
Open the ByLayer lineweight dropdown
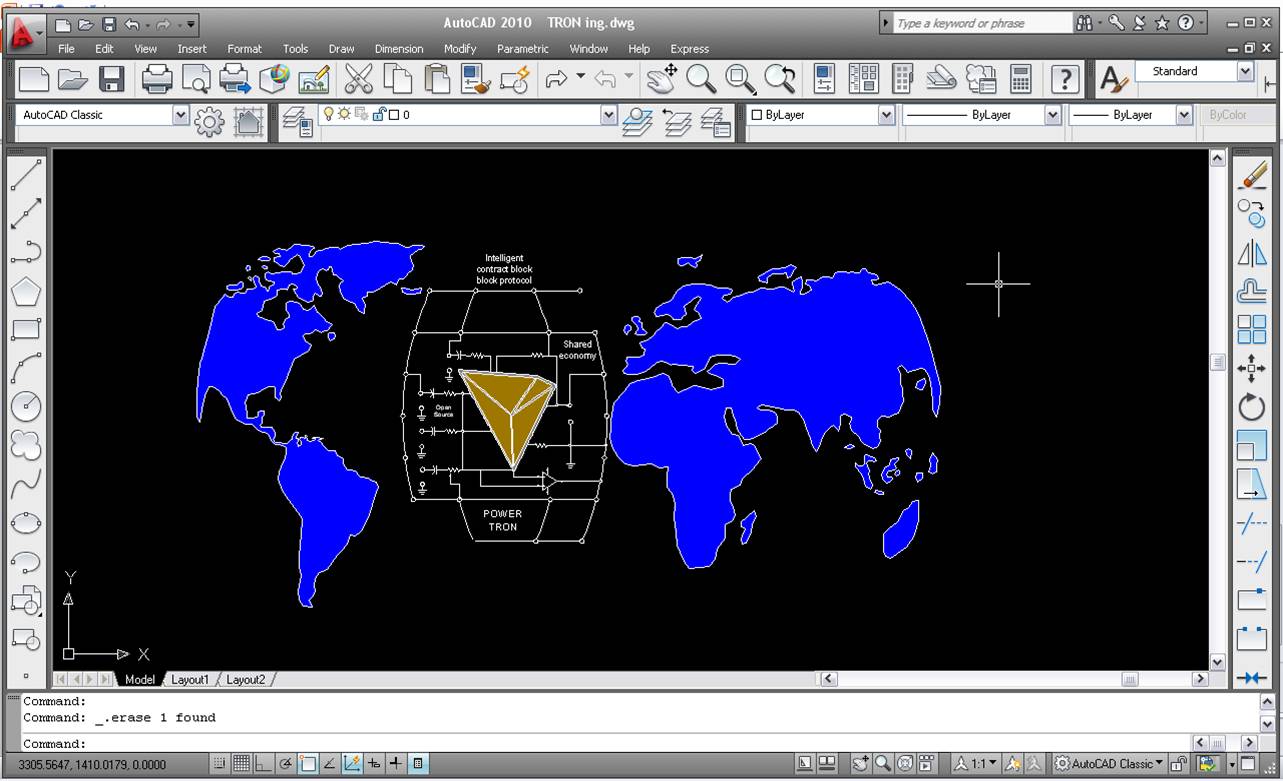1184,115
